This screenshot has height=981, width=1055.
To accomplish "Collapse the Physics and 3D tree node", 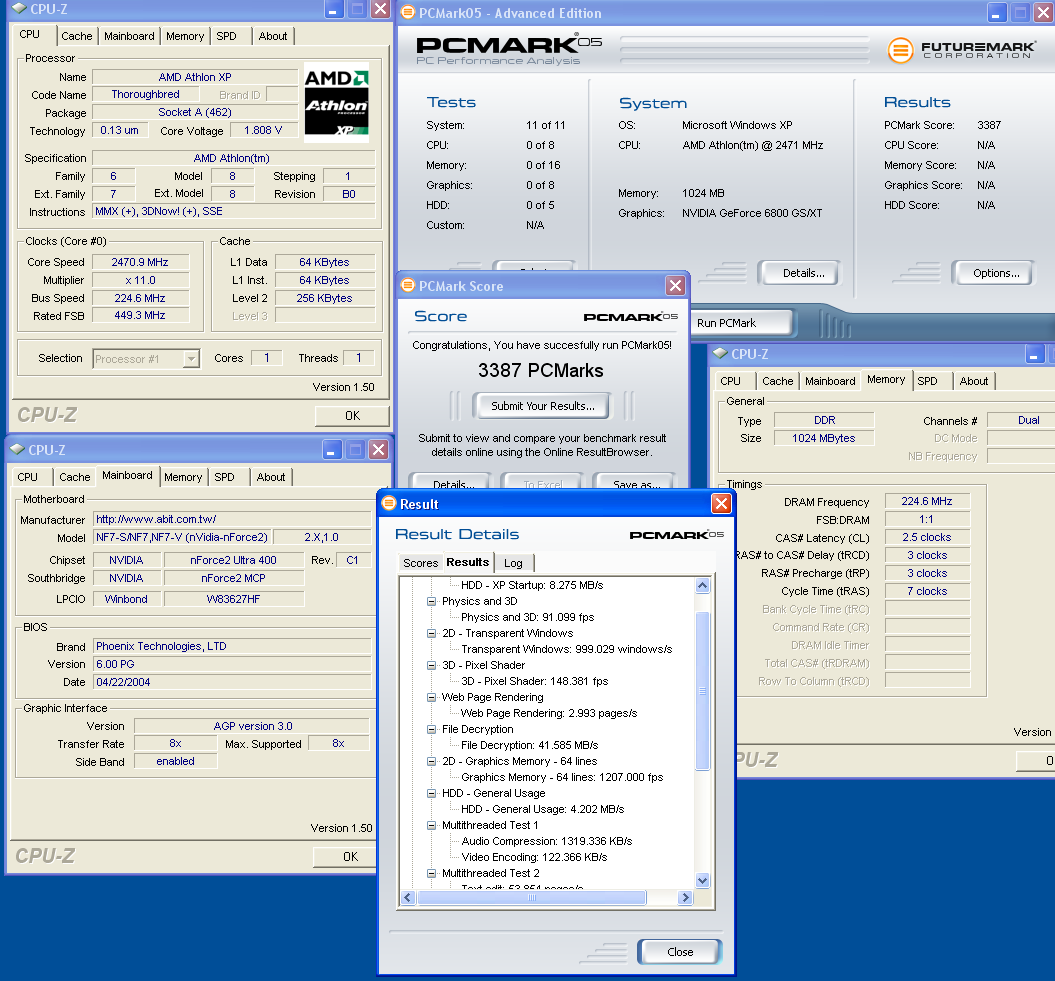I will pyautogui.click(x=431, y=602).
